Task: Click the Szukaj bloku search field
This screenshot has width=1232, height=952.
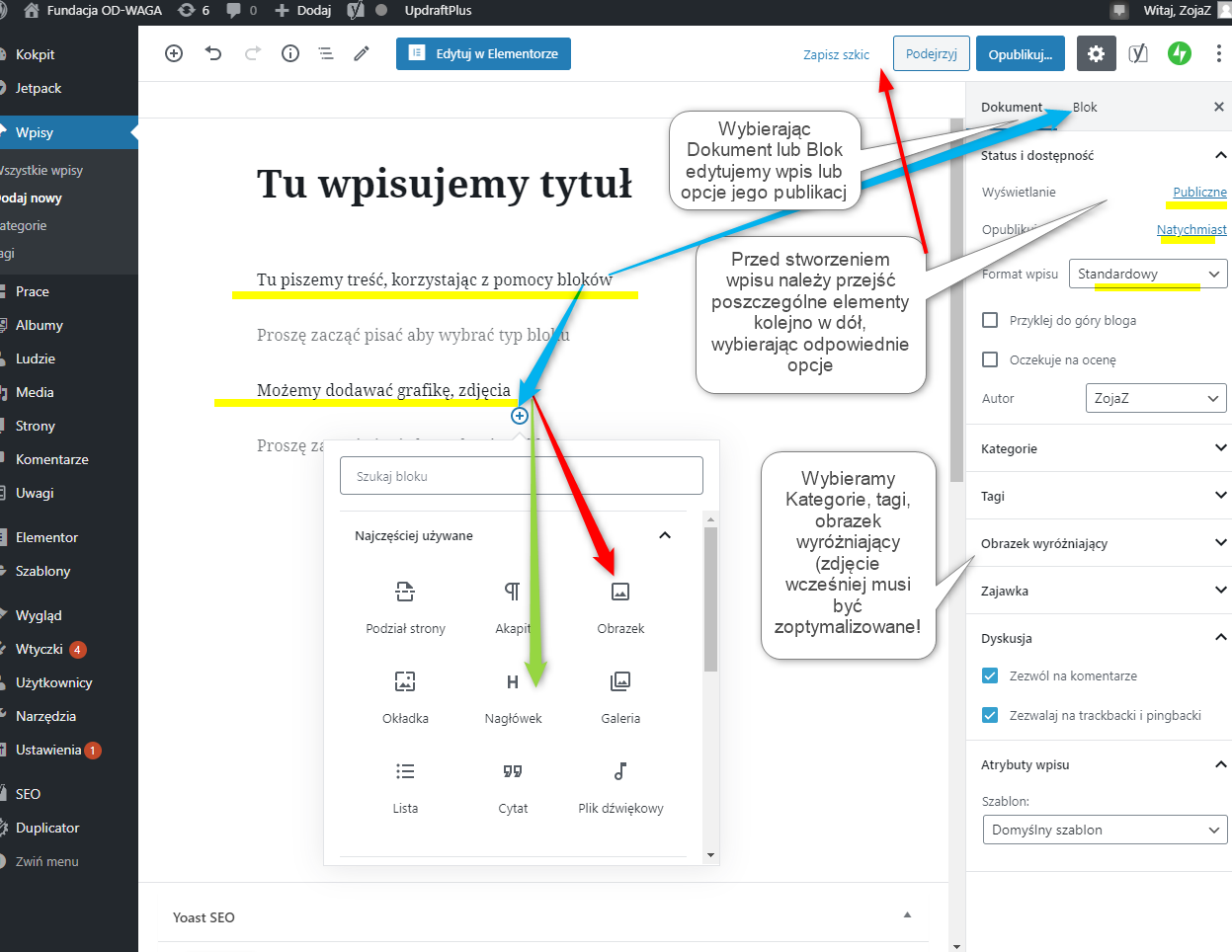Action: (x=522, y=476)
